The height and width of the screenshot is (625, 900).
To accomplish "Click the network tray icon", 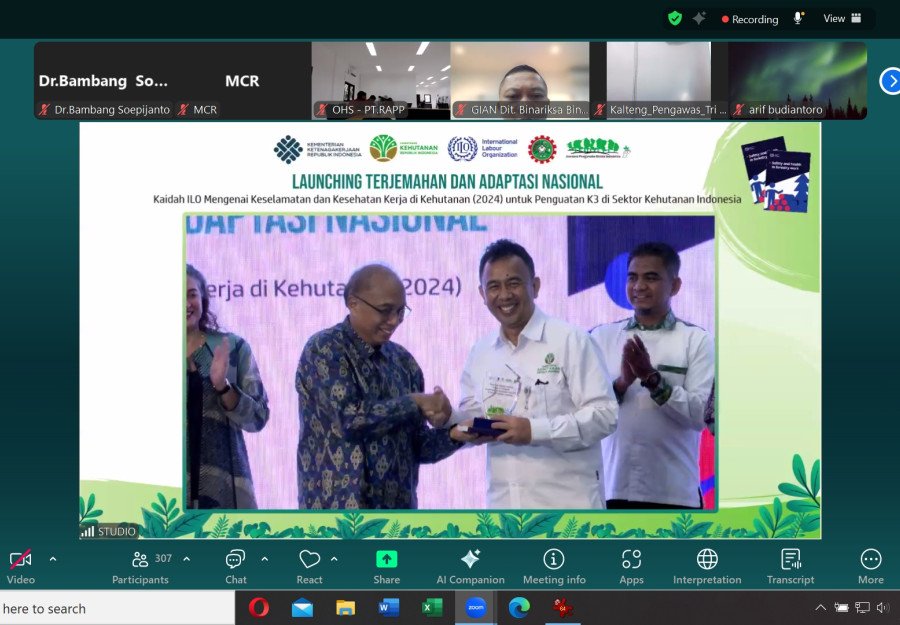I will (x=862, y=607).
